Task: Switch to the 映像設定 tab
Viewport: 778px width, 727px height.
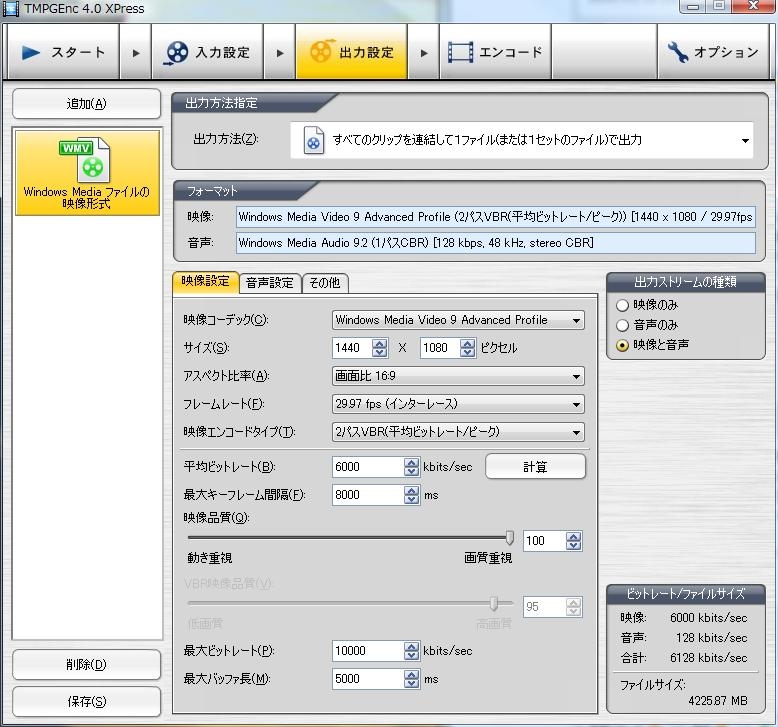Action: [x=205, y=281]
